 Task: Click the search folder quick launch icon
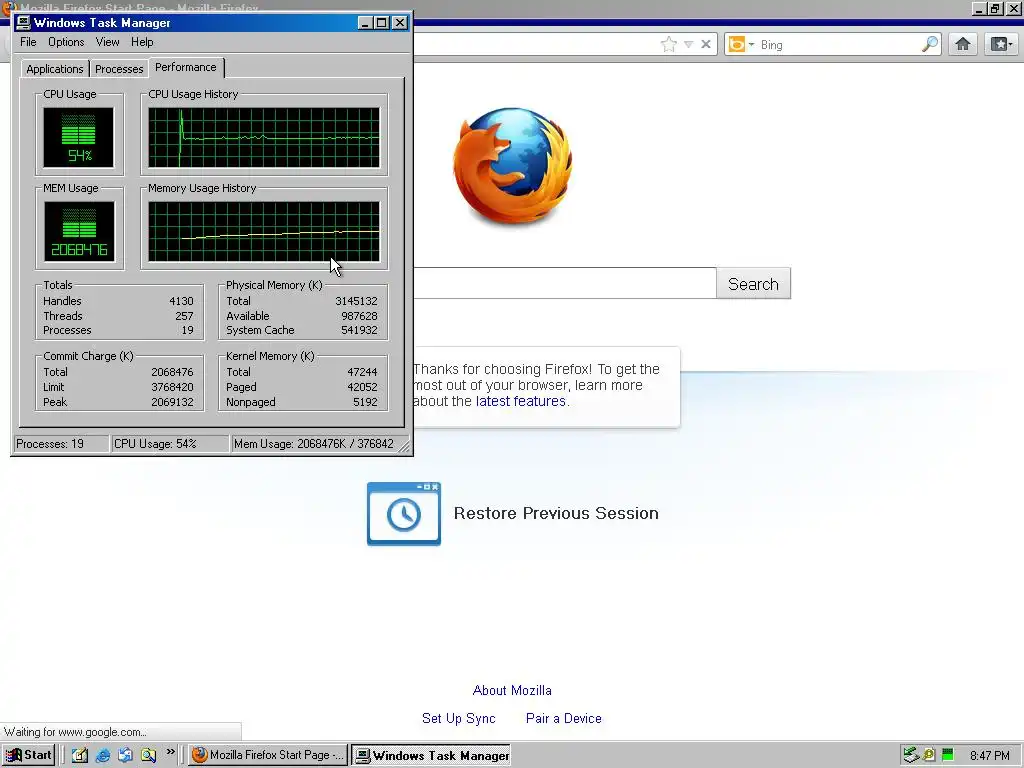[x=148, y=755]
